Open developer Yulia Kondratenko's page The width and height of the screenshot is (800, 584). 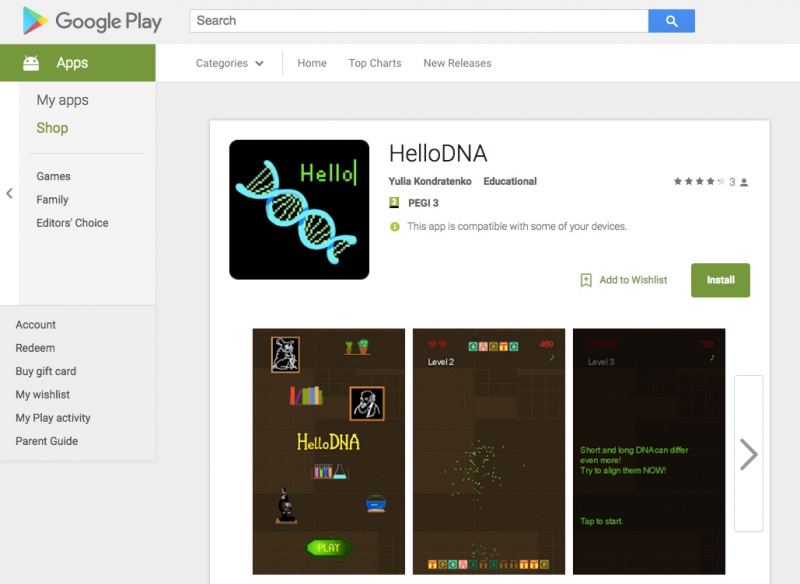click(x=430, y=181)
